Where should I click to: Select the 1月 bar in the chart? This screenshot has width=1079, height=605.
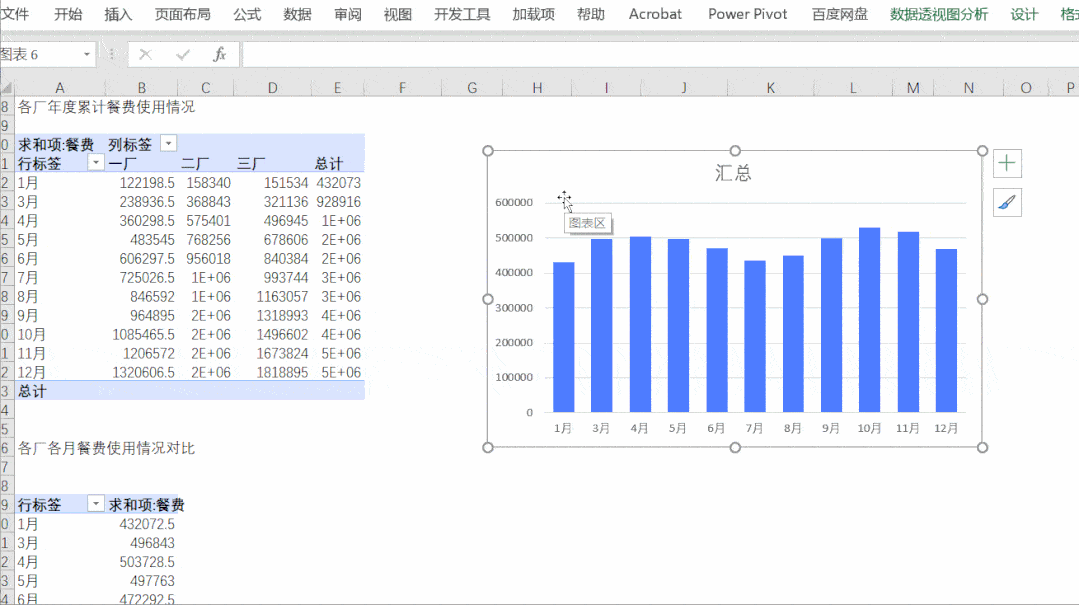[564, 337]
